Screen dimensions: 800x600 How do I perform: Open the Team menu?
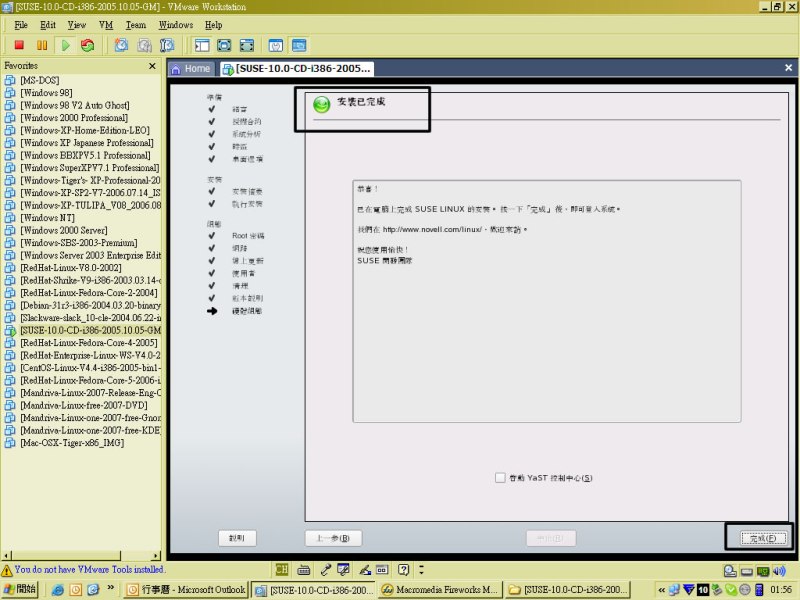[x=136, y=25]
